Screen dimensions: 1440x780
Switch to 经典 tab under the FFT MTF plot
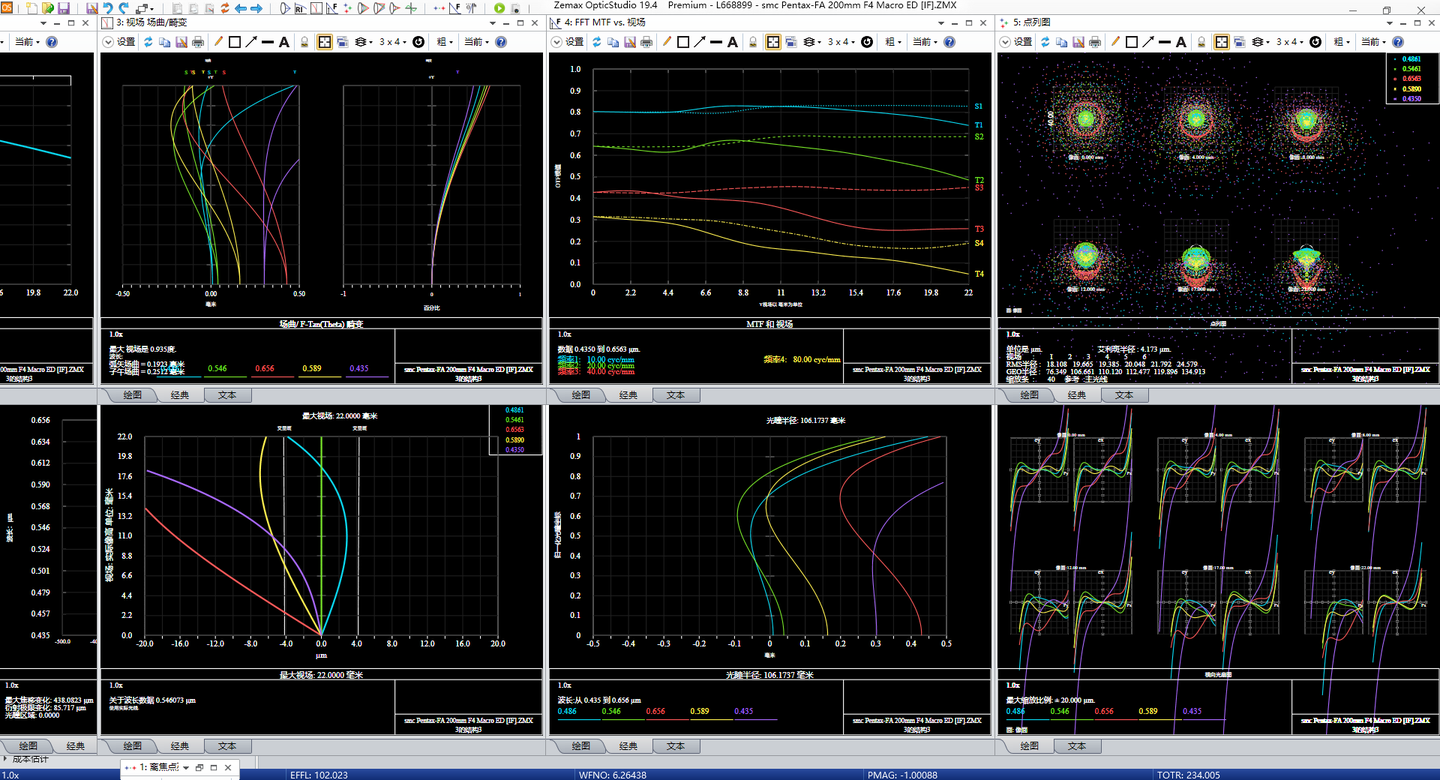click(x=628, y=395)
